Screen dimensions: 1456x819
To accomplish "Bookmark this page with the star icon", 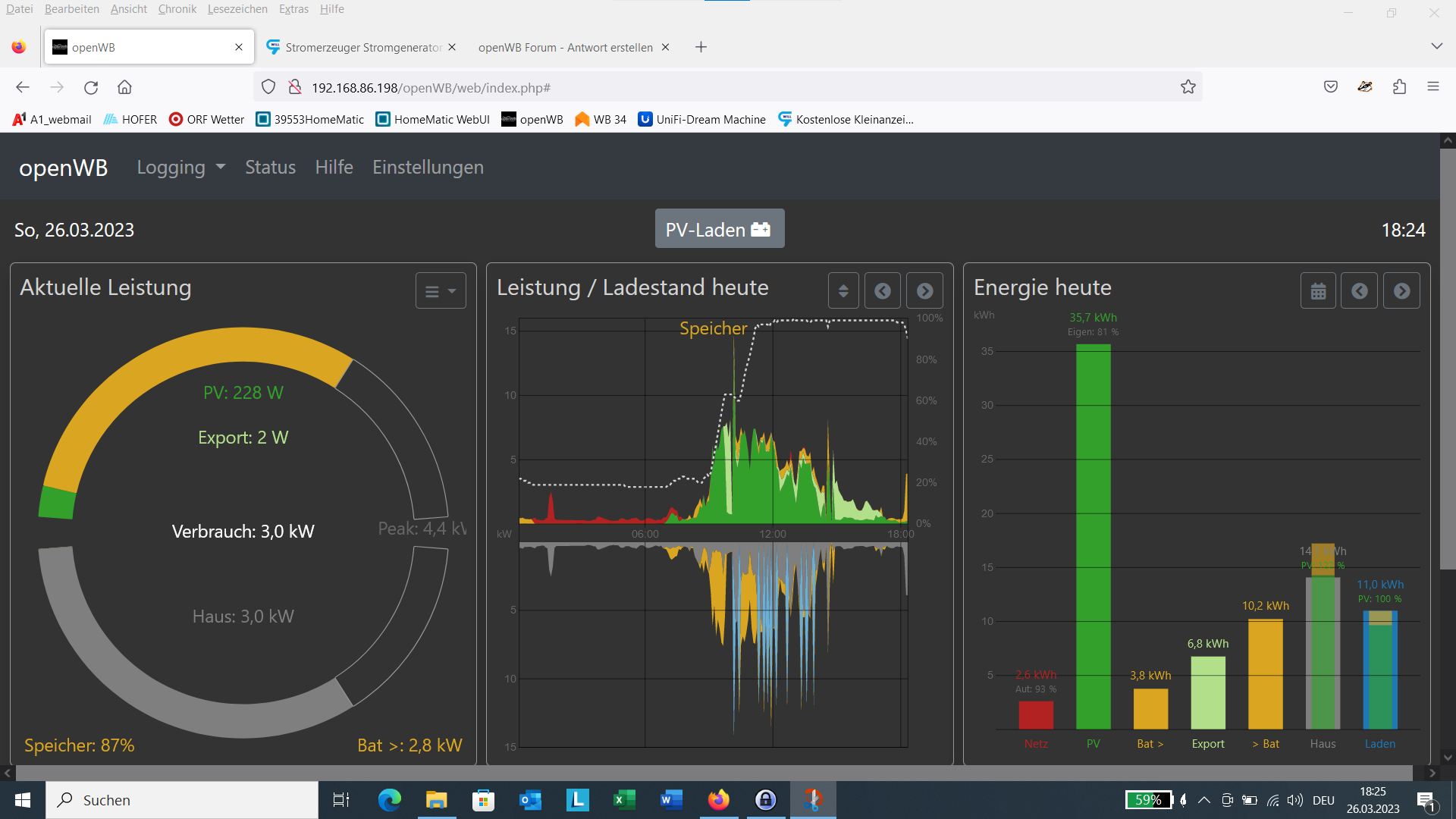I will [x=1188, y=87].
